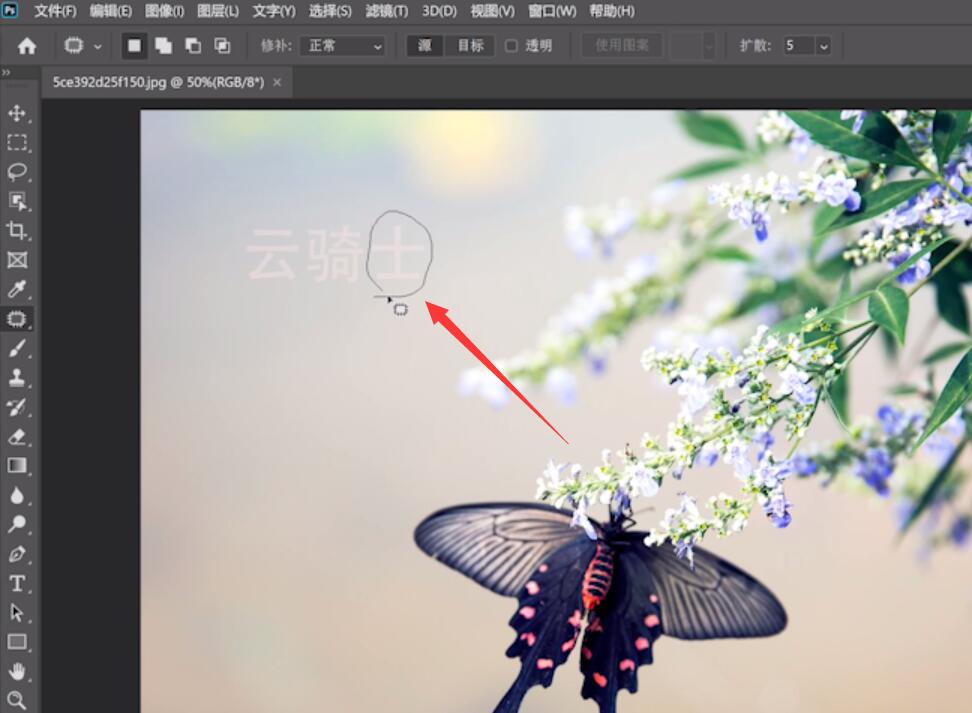
Task: Open the 滤镜(T) menu
Action: [386, 11]
